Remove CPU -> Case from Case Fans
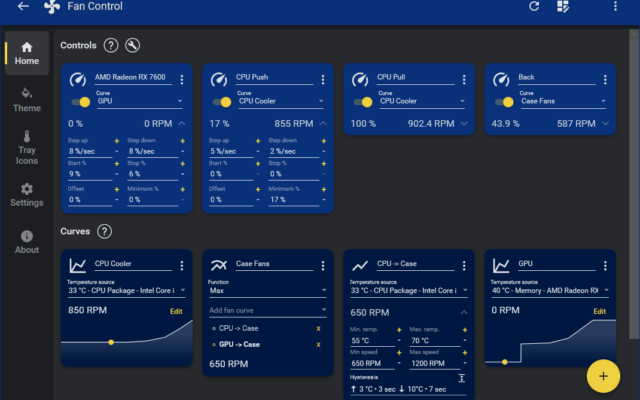640x400 pixels. pyautogui.click(x=318, y=329)
